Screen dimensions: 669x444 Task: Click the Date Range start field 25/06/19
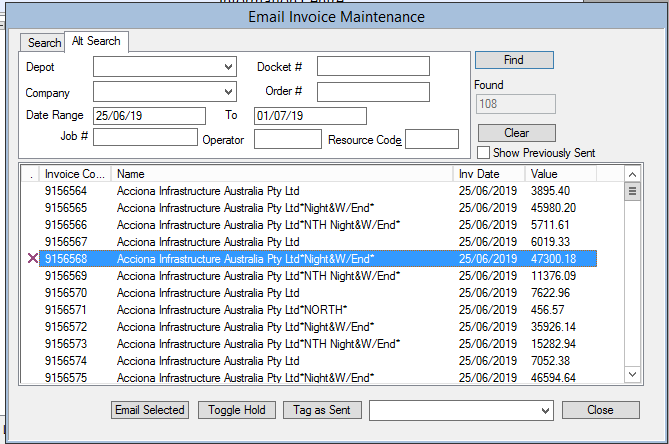(149, 116)
